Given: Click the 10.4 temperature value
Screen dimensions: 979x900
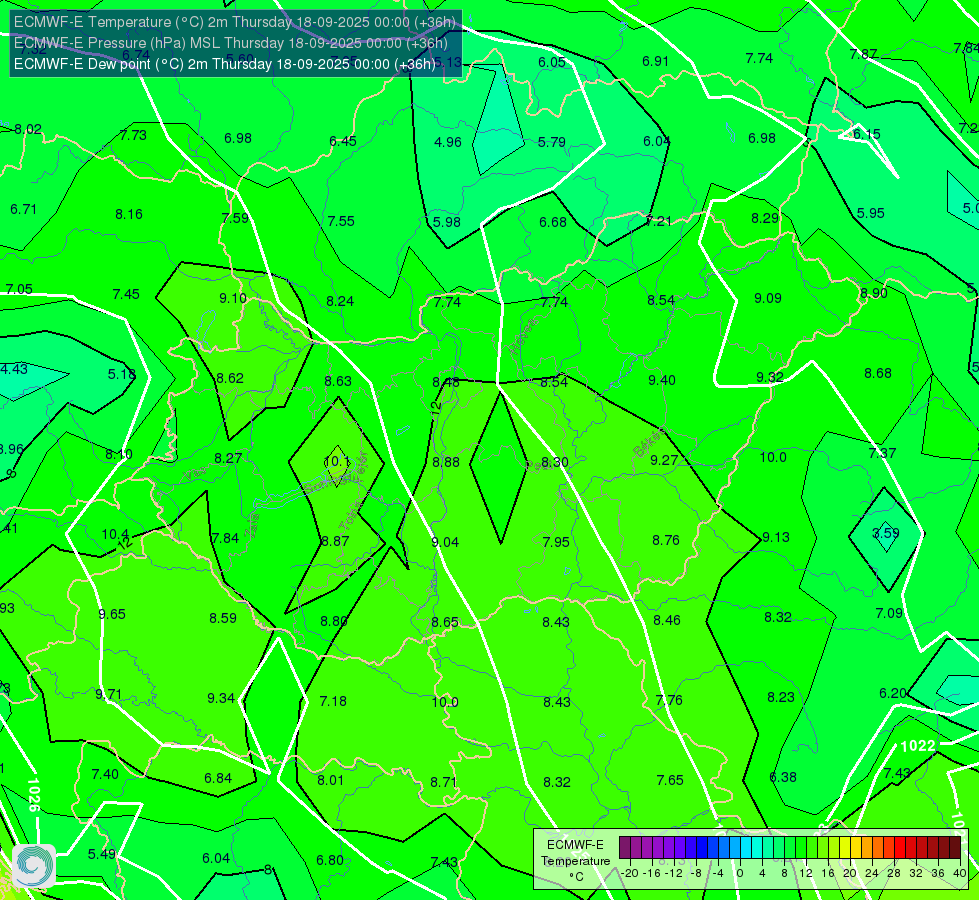Looking at the screenshot, I should [x=115, y=535].
